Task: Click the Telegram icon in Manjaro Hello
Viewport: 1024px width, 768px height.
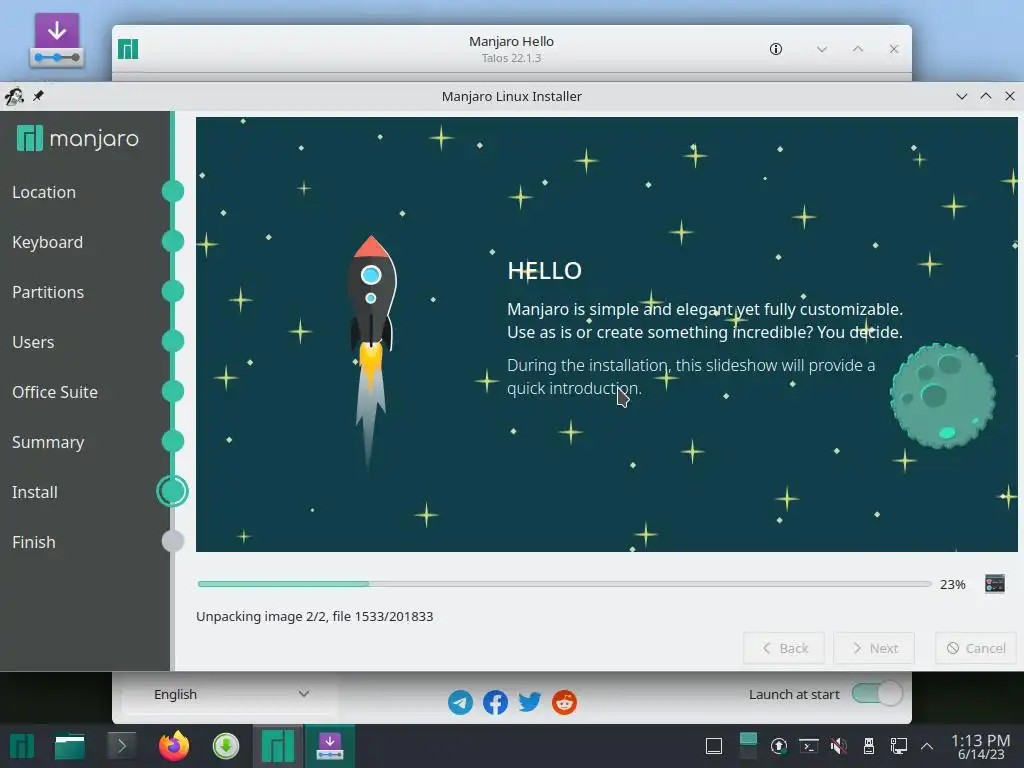Action: [460, 703]
